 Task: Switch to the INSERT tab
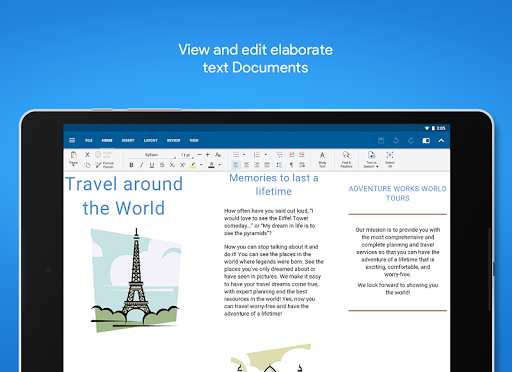pos(128,140)
